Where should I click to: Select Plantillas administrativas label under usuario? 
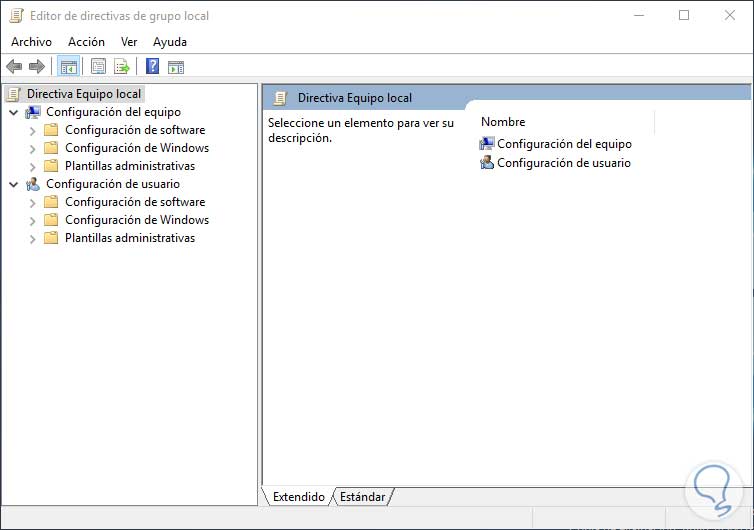pos(130,238)
